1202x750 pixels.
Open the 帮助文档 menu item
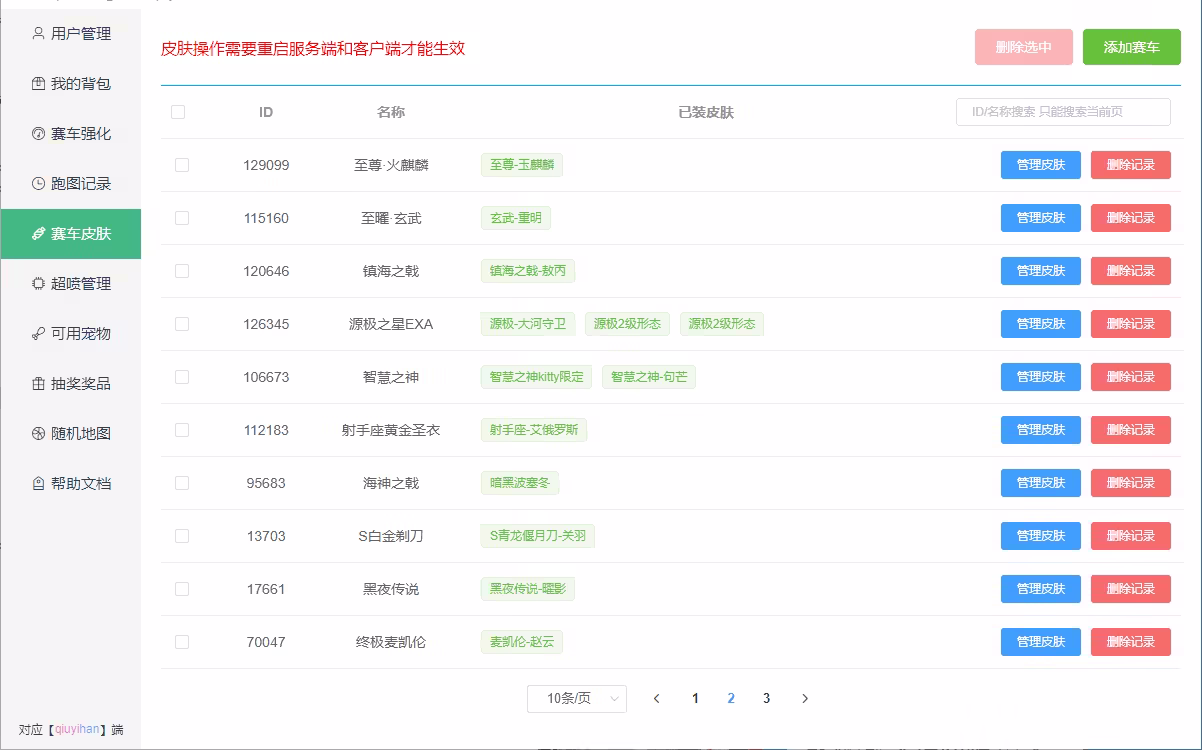pyautogui.click(x=80, y=484)
